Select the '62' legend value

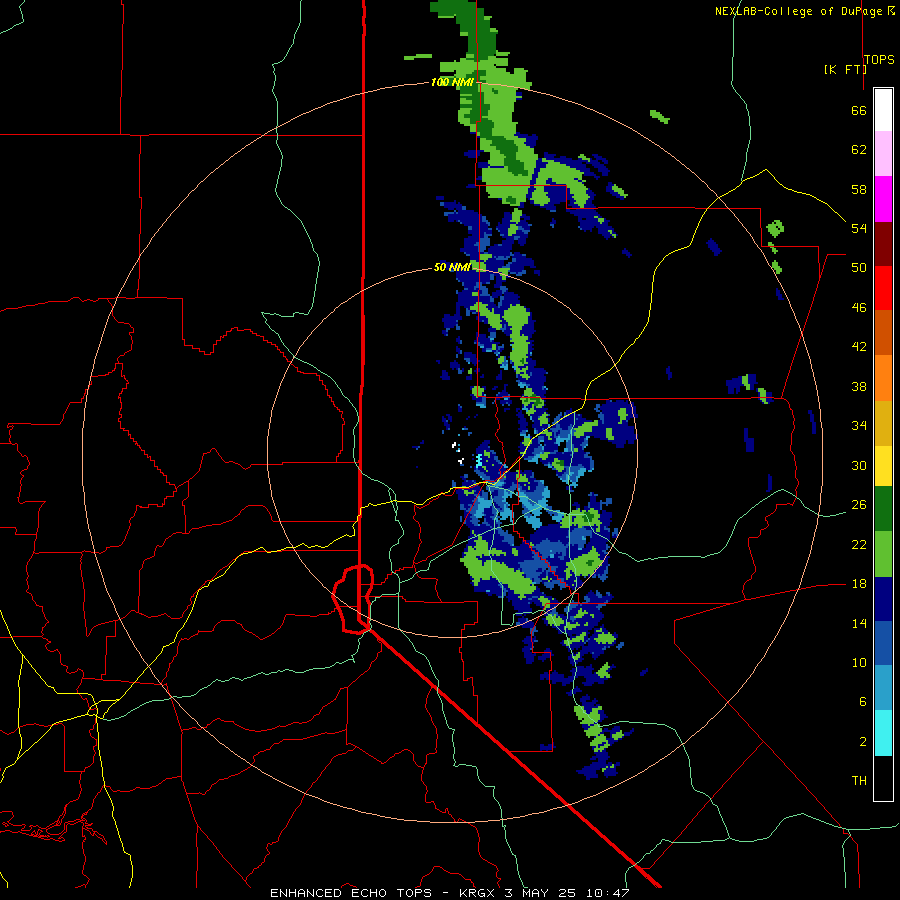[859, 150]
